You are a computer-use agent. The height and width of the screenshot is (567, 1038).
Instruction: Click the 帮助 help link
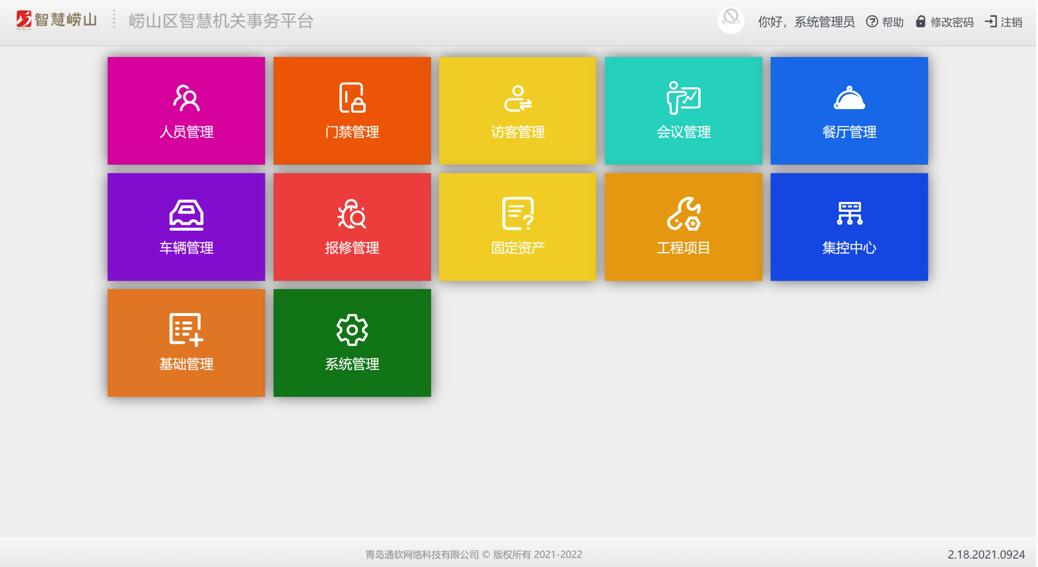point(885,22)
